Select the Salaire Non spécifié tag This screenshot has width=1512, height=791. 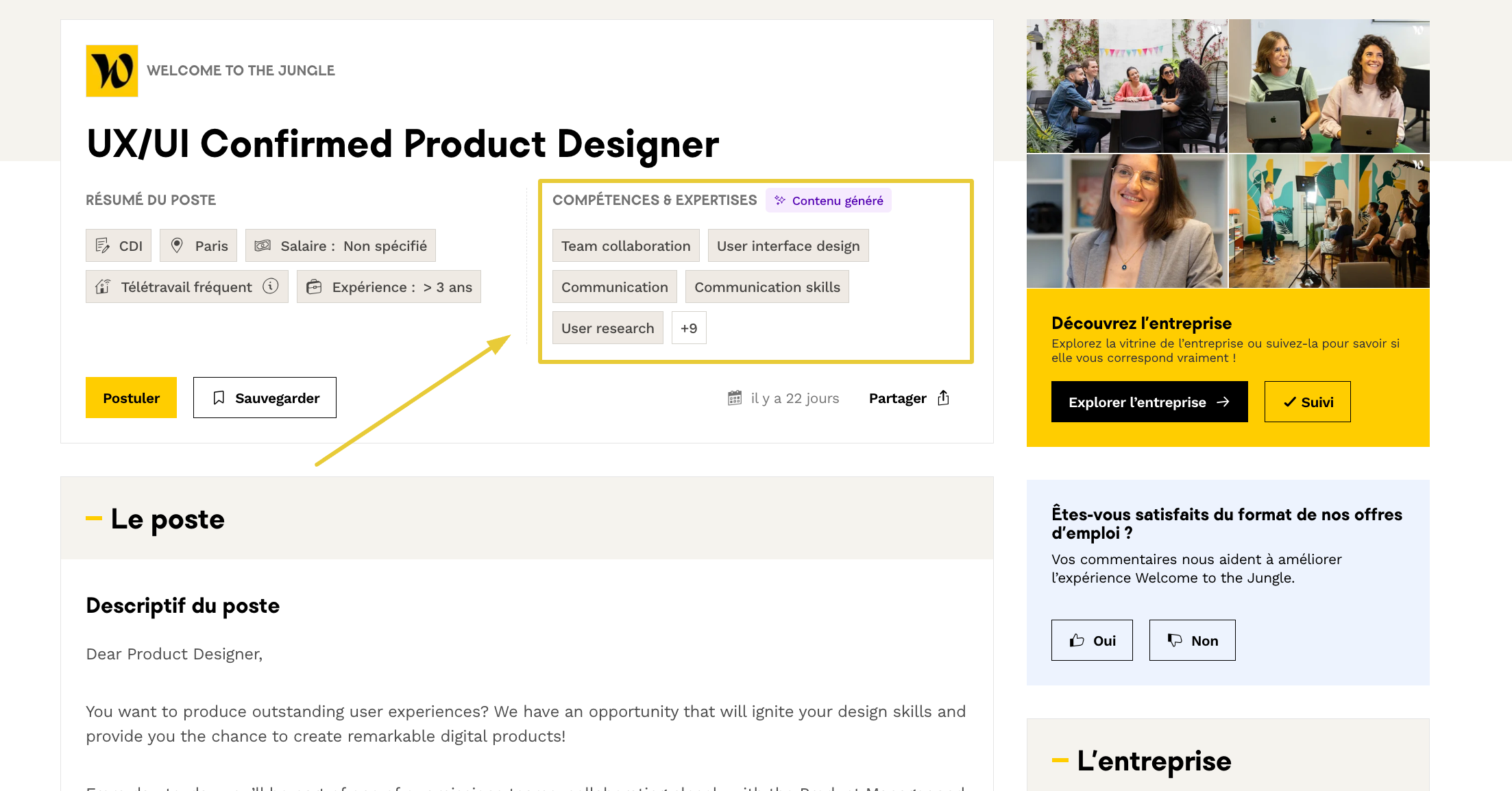(x=341, y=245)
